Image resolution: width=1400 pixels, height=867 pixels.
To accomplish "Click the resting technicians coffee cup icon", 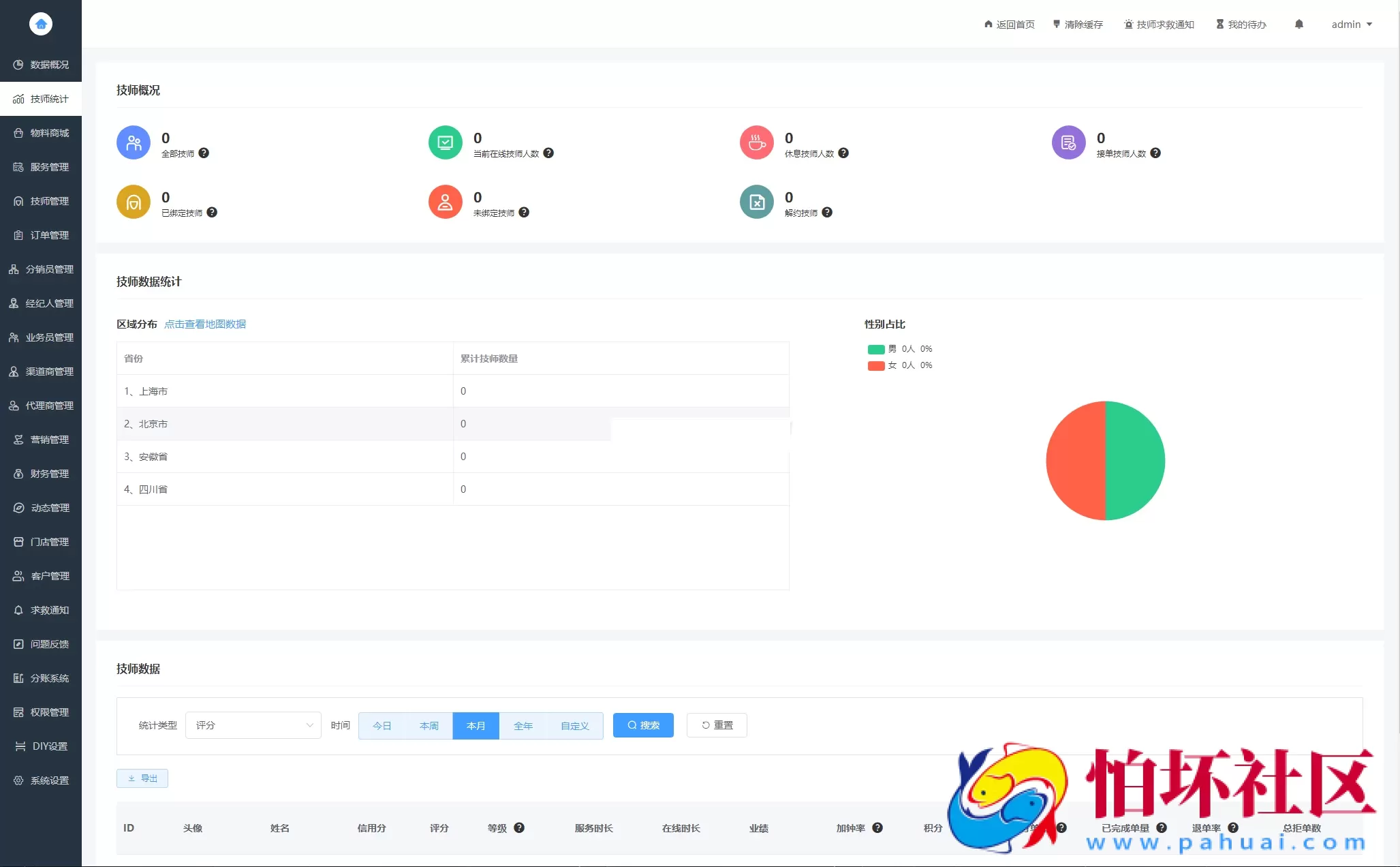I will [x=756, y=143].
